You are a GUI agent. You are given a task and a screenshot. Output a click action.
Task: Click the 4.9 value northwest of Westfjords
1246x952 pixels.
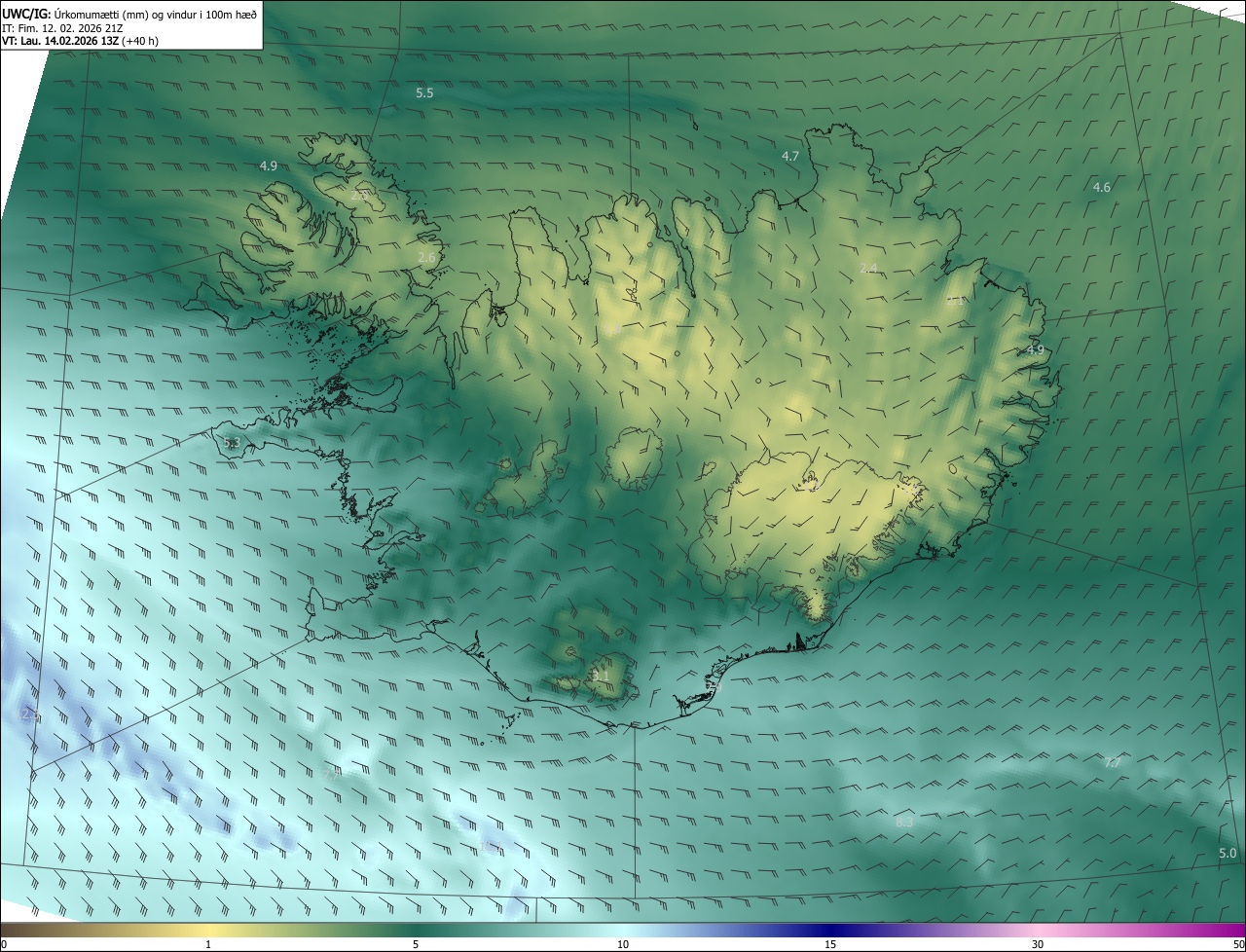pyautogui.click(x=269, y=166)
